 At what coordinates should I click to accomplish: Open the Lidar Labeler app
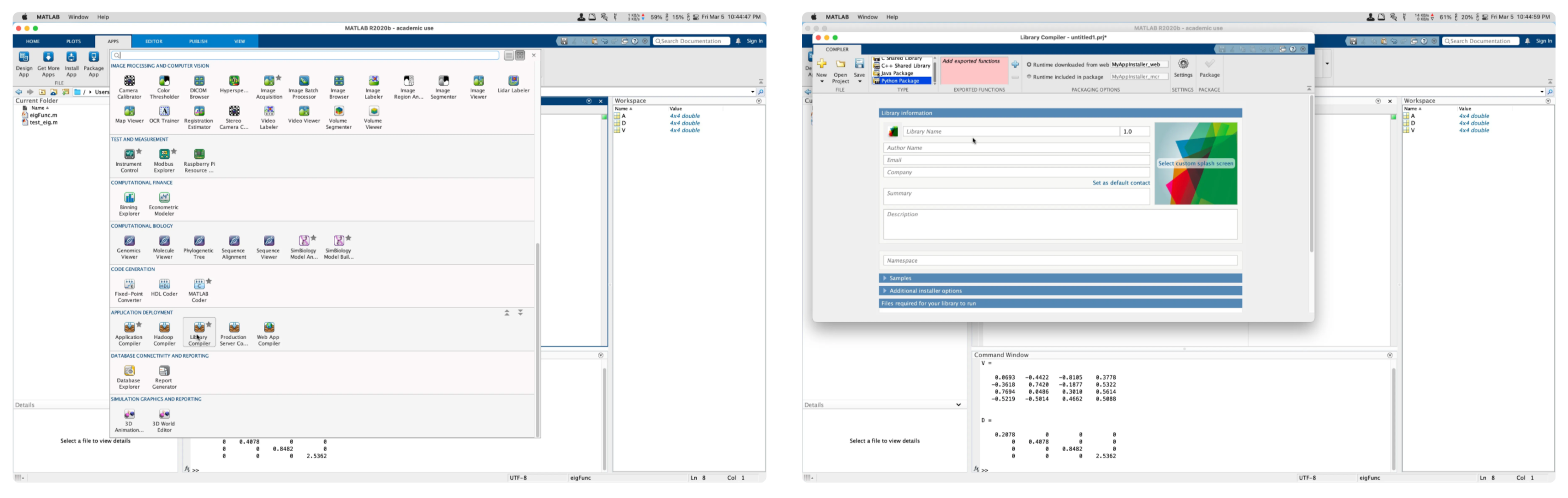coord(513,84)
